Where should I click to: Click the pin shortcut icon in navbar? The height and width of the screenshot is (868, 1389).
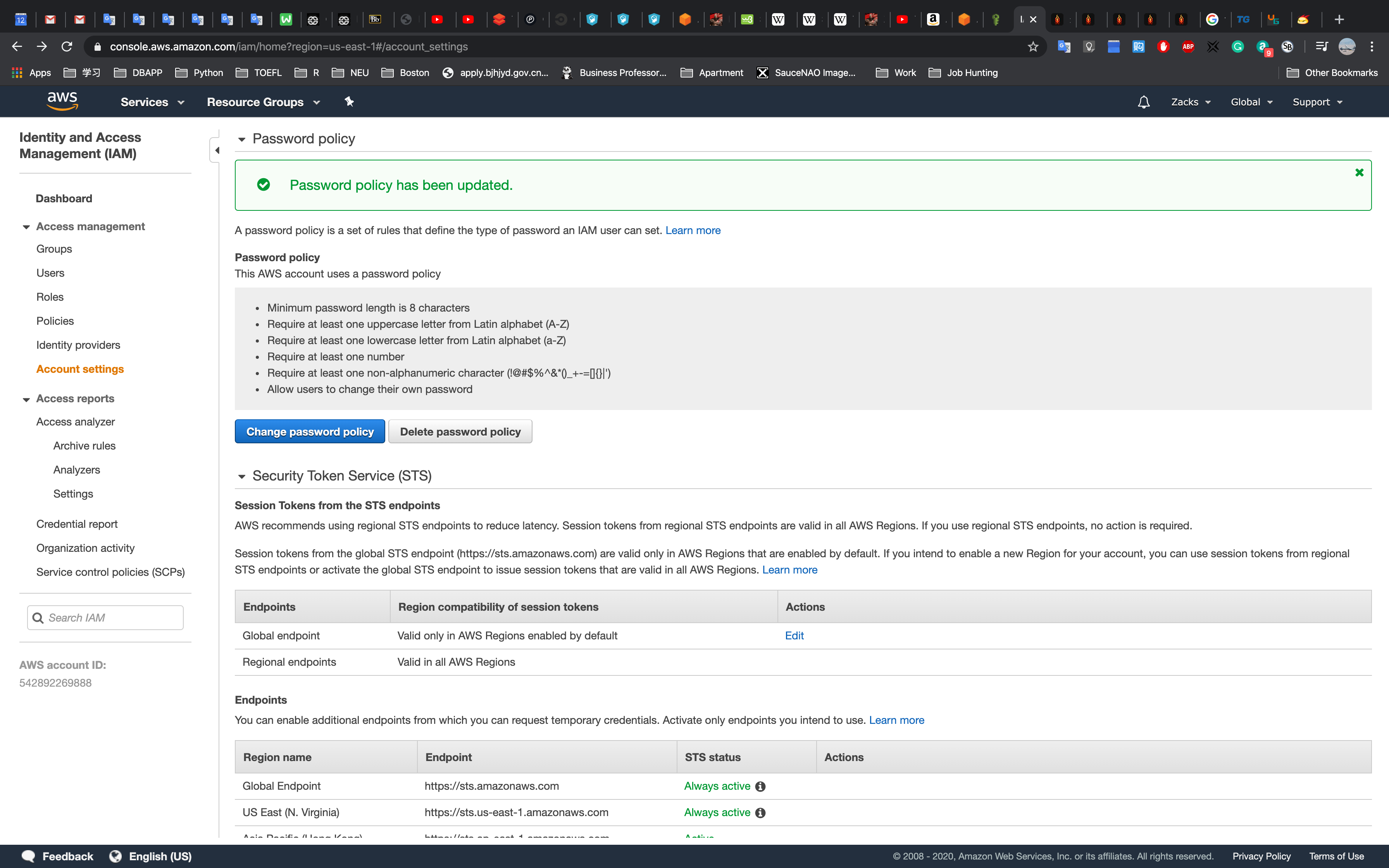pyautogui.click(x=349, y=102)
